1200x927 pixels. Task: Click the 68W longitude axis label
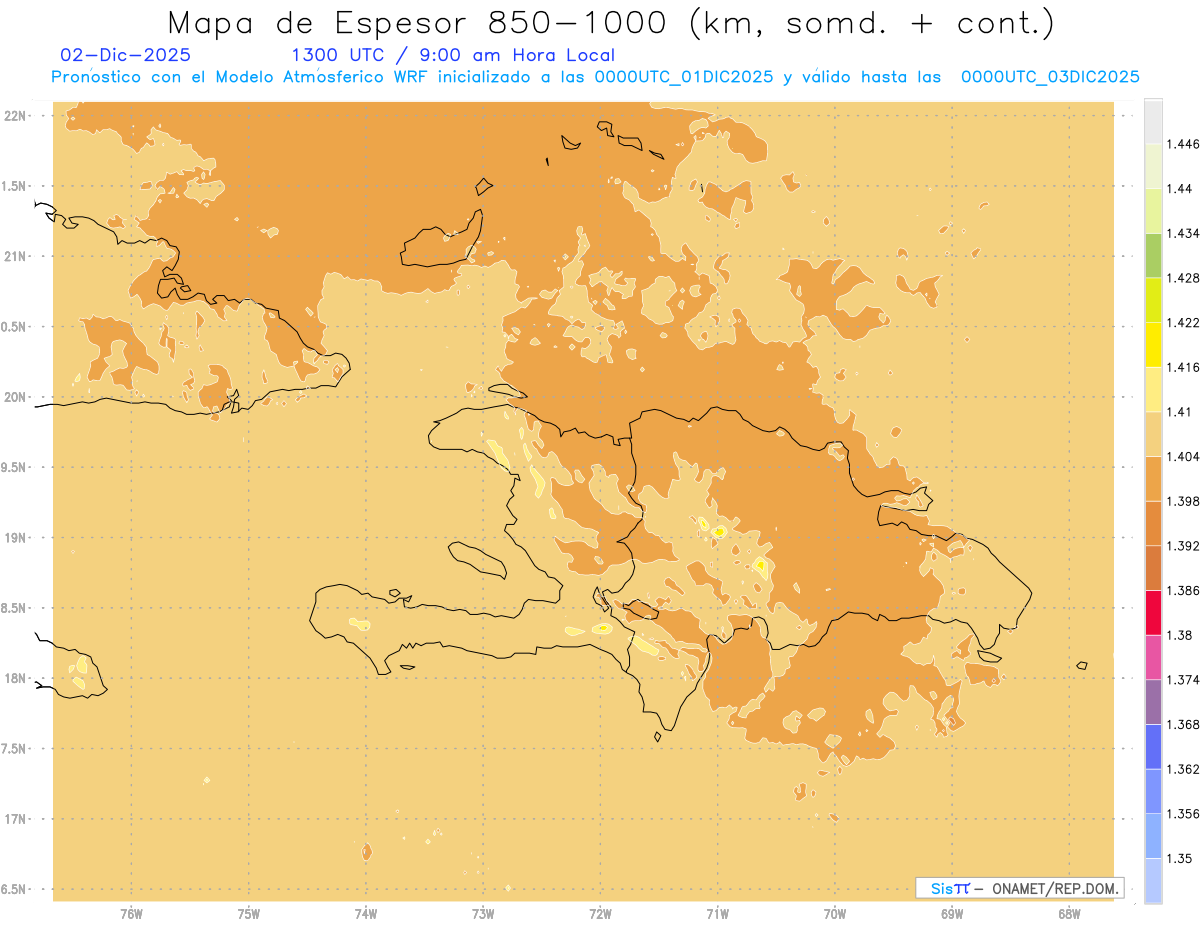tap(1069, 913)
